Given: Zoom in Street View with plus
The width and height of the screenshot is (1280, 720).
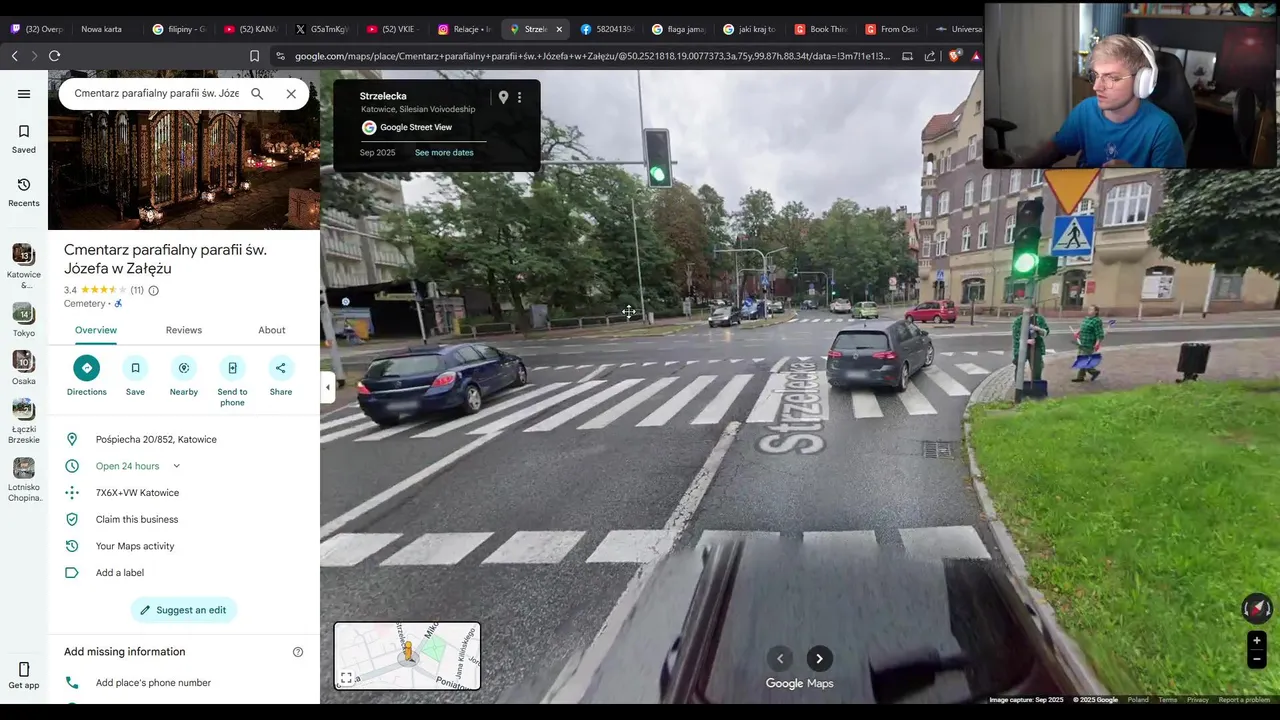Looking at the screenshot, I should (1256, 640).
